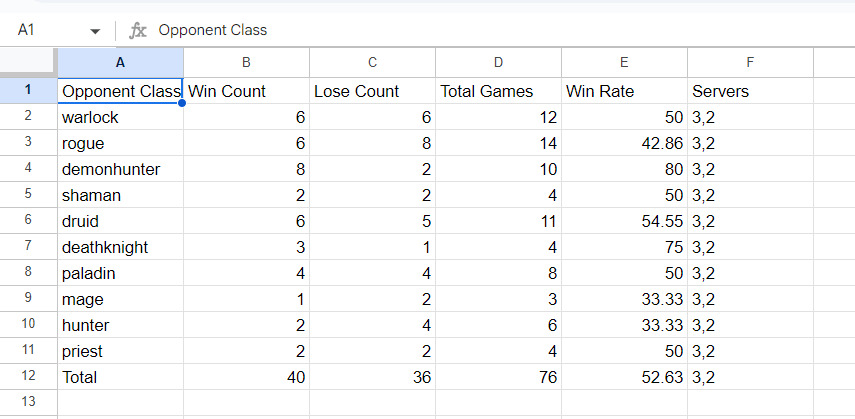Image resolution: width=855 pixels, height=419 pixels.
Task: Click the Servers header cell
Action: (750, 91)
